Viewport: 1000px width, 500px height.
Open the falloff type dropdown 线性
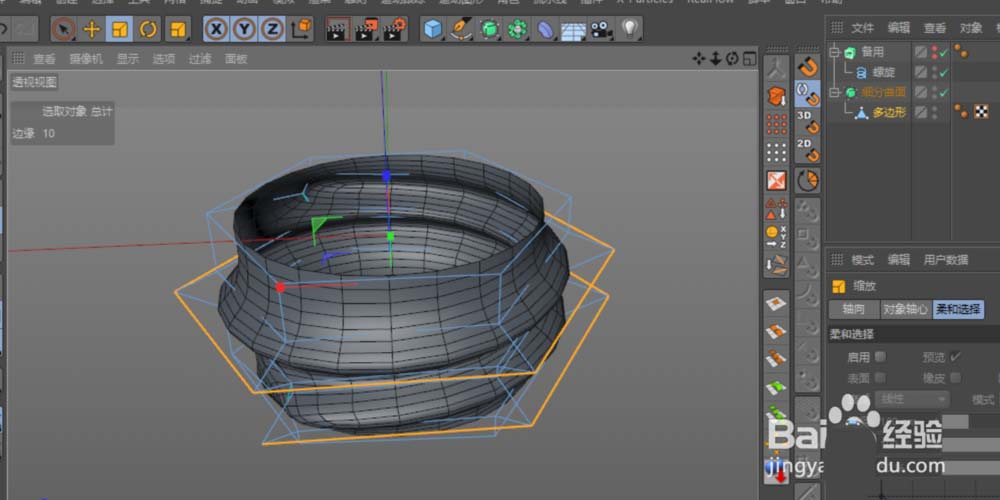pyautogui.click(x=912, y=399)
